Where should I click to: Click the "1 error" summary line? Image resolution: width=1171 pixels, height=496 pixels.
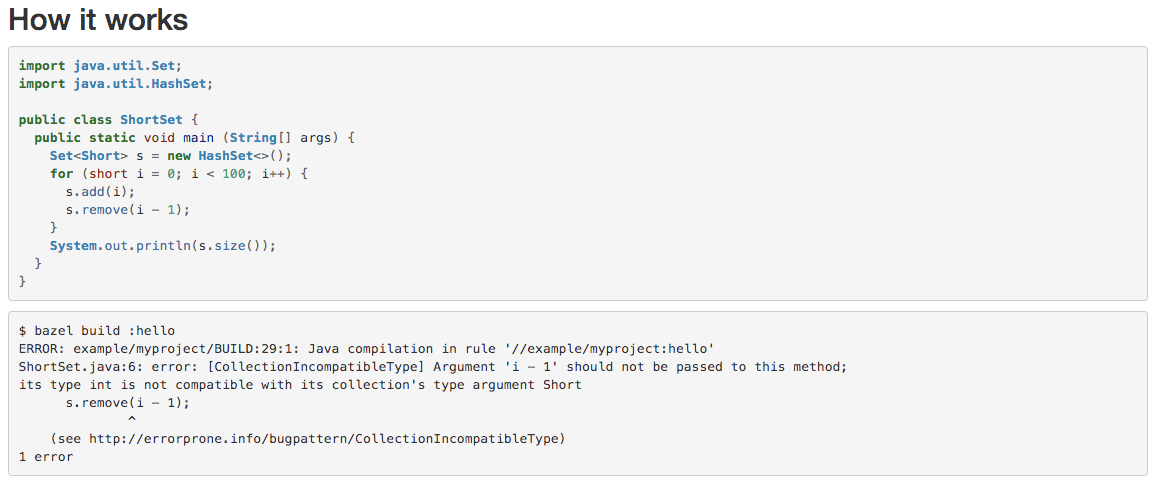pyautogui.click(x=46, y=457)
